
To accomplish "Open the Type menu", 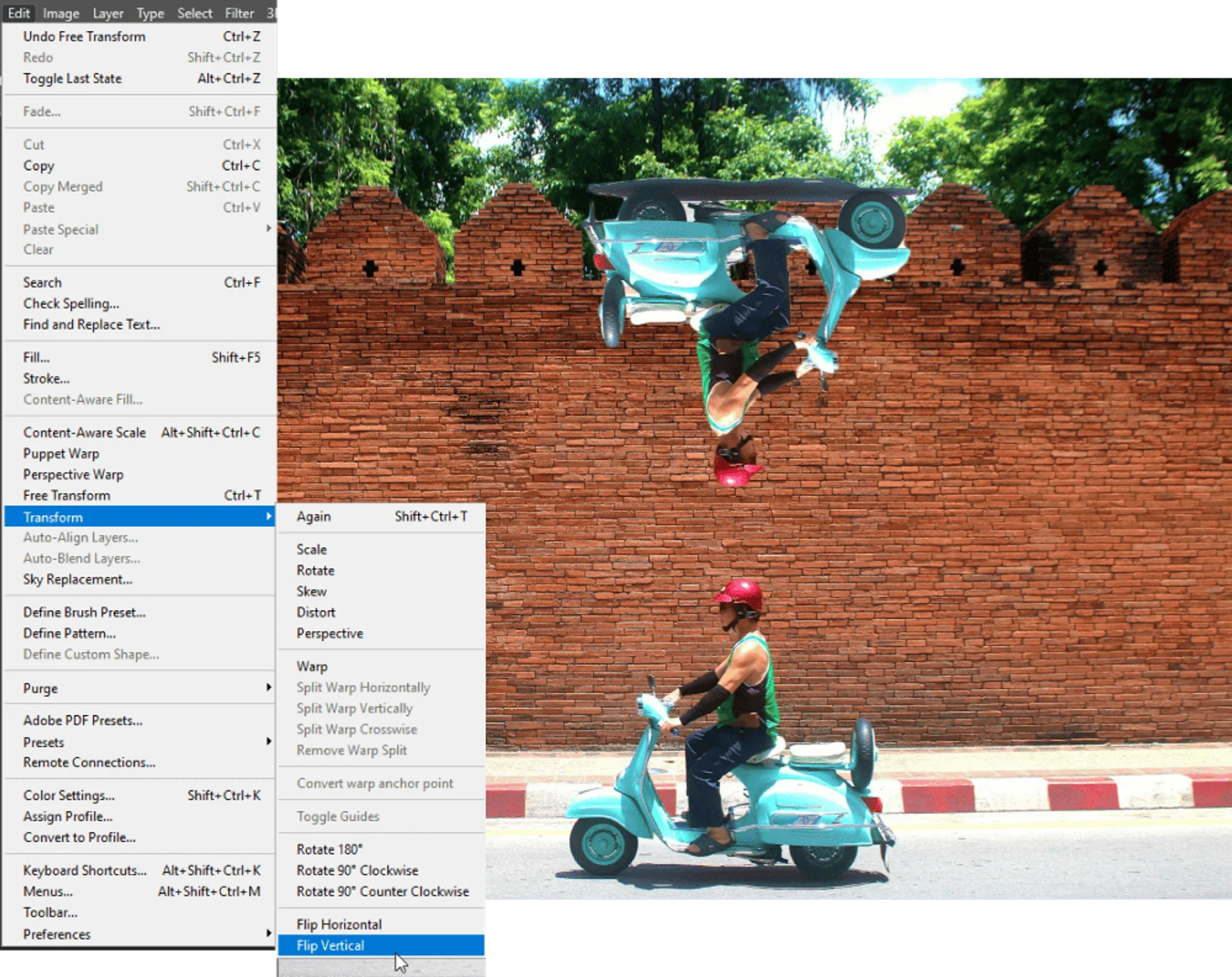I will click(x=150, y=12).
